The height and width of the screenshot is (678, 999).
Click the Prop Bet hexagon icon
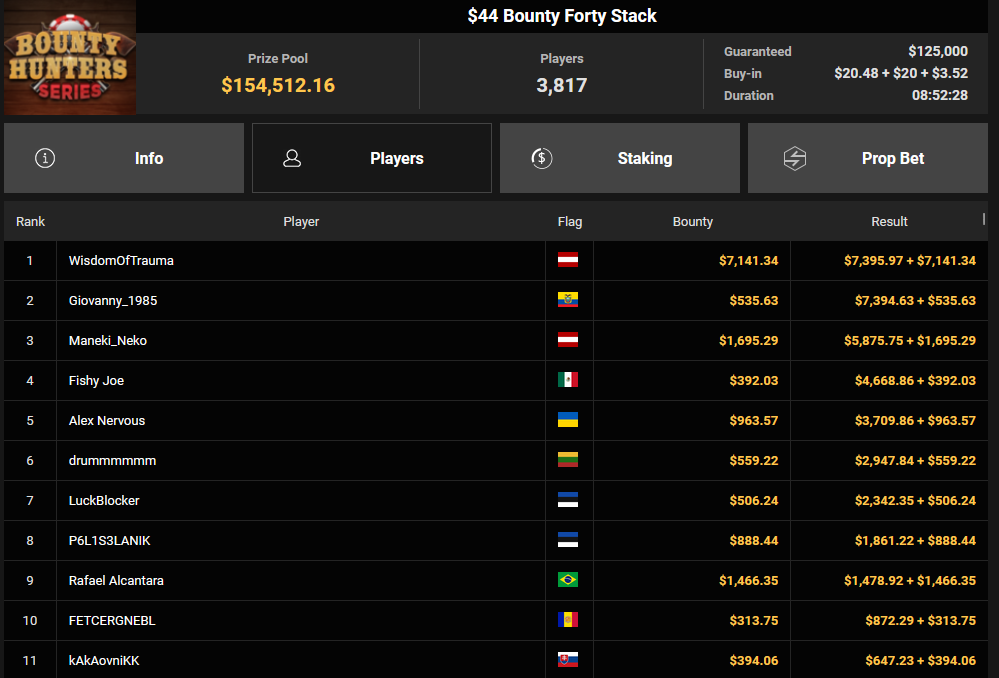coord(794,158)
